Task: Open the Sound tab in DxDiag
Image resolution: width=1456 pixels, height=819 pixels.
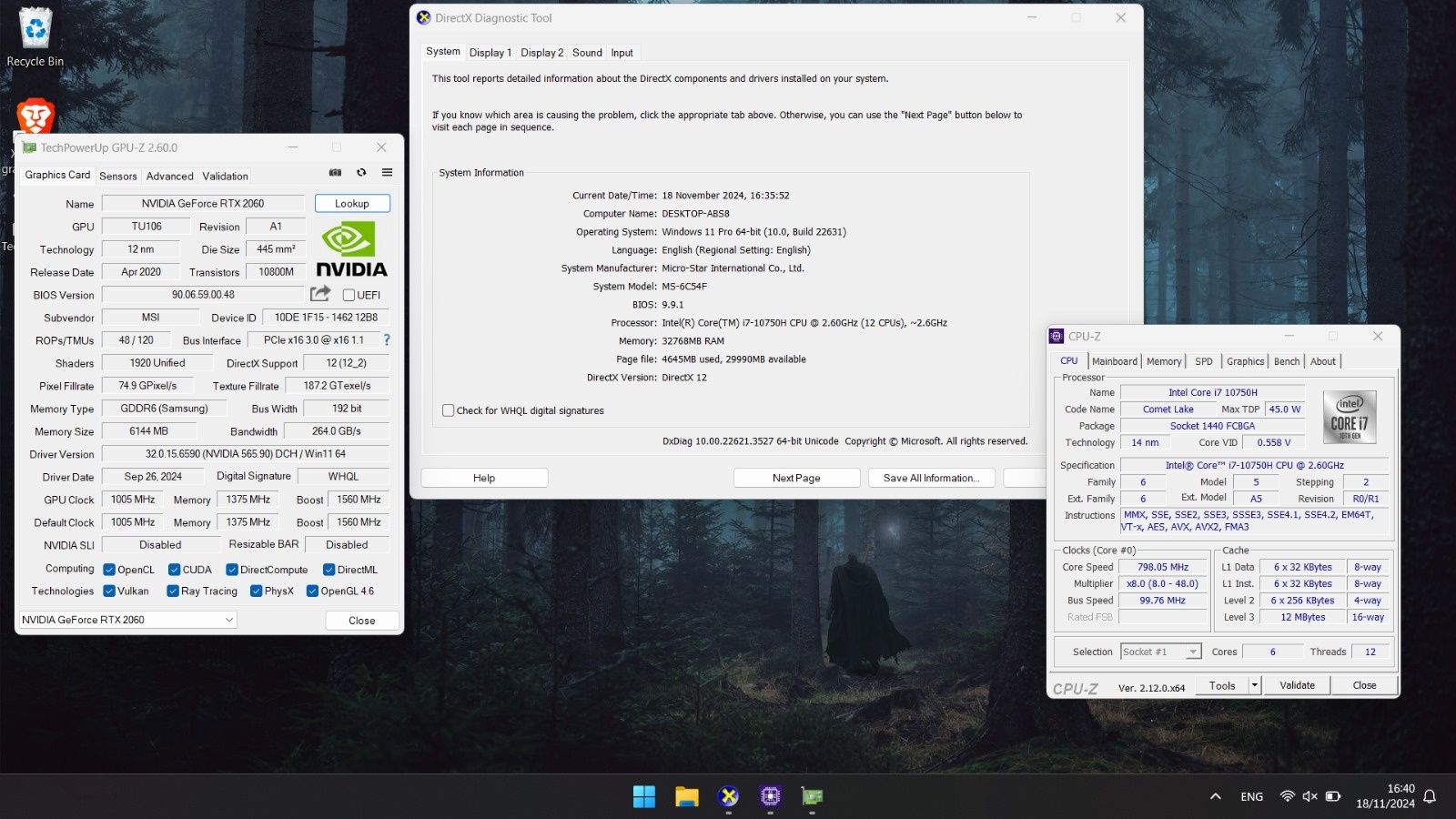Action: click(587, 53)
